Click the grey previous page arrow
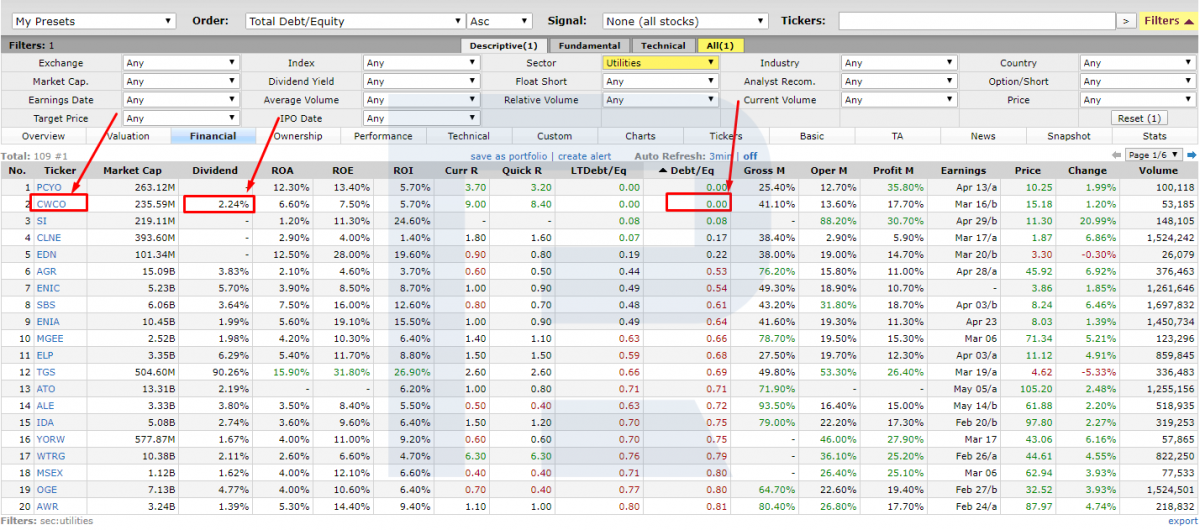This screenshot has height=530, width=1200. coord(1117,155)
